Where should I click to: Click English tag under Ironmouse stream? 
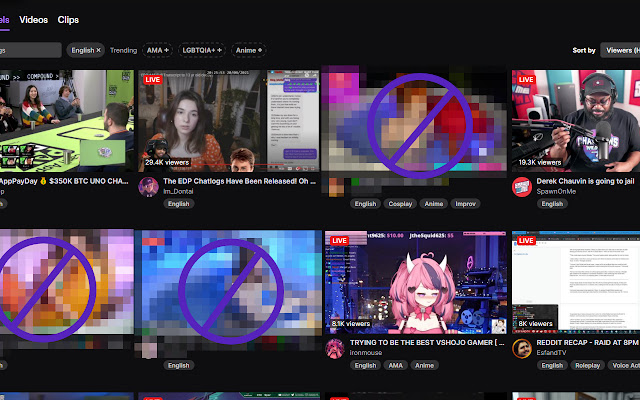click(365, 365)
